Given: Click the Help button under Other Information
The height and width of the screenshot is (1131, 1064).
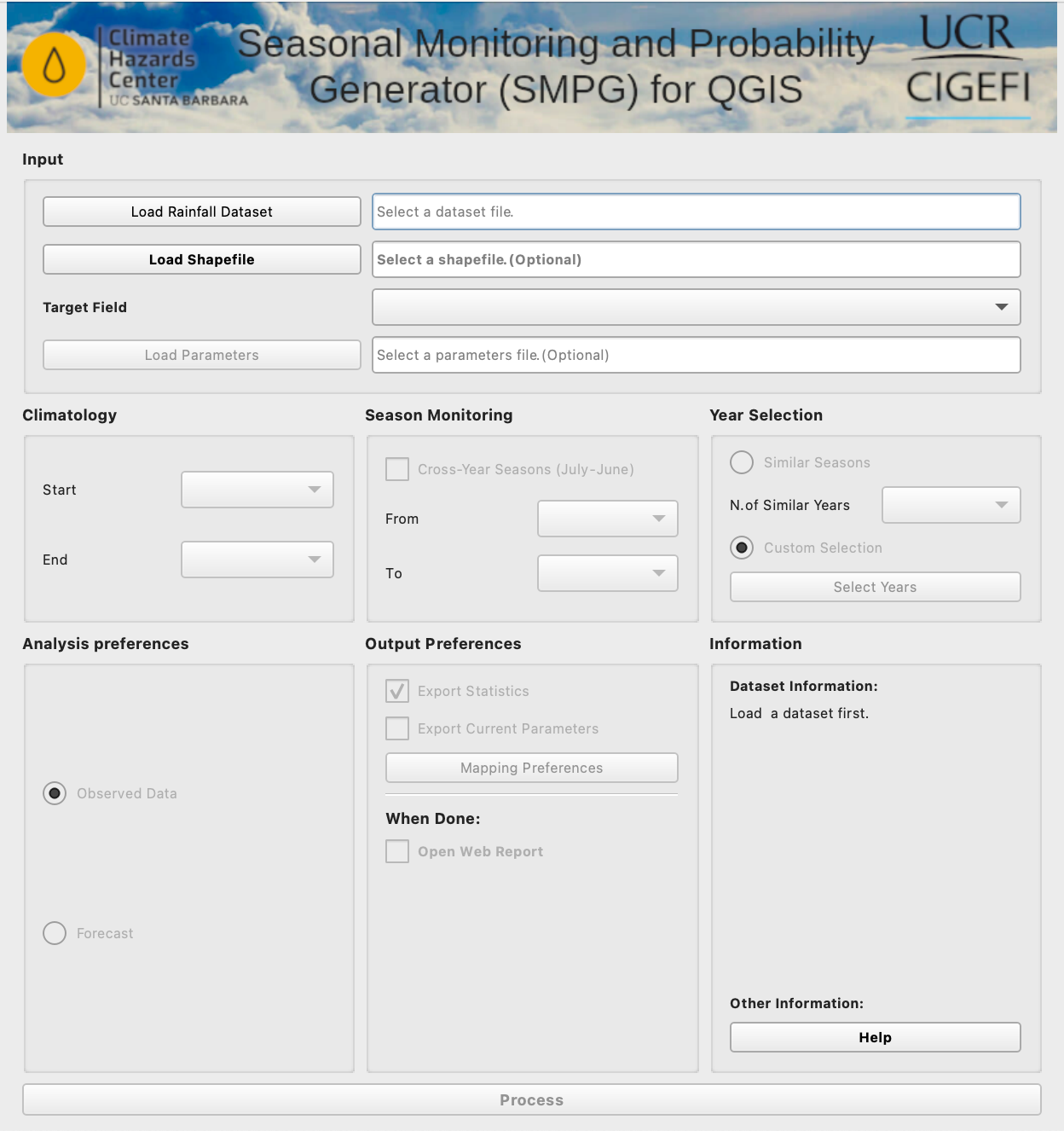Looking at the screenshot, I should (875, 1036).
